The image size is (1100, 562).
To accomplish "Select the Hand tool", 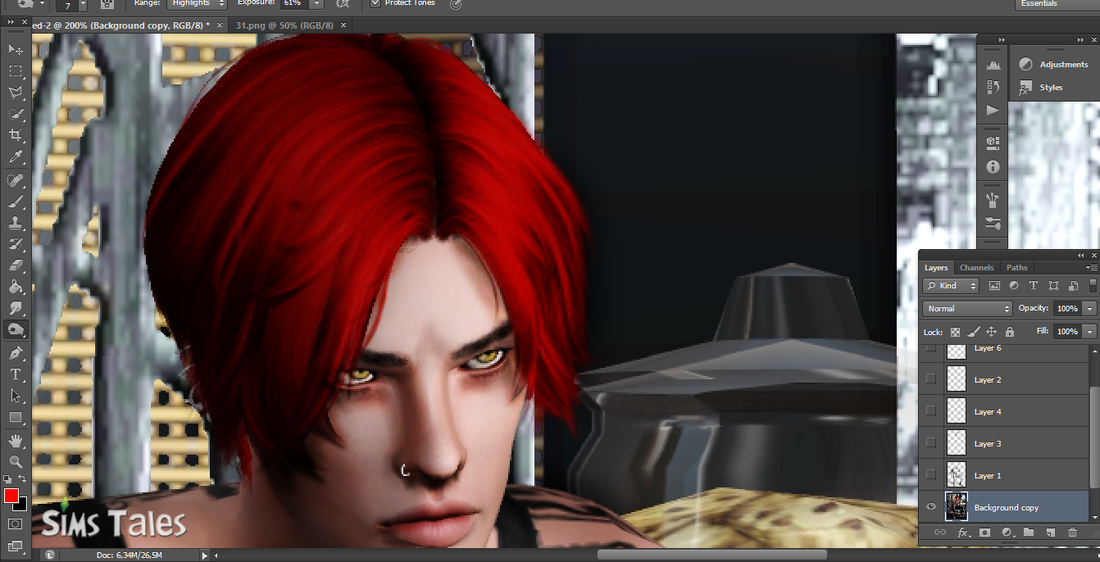I will [x=15, y=441].
